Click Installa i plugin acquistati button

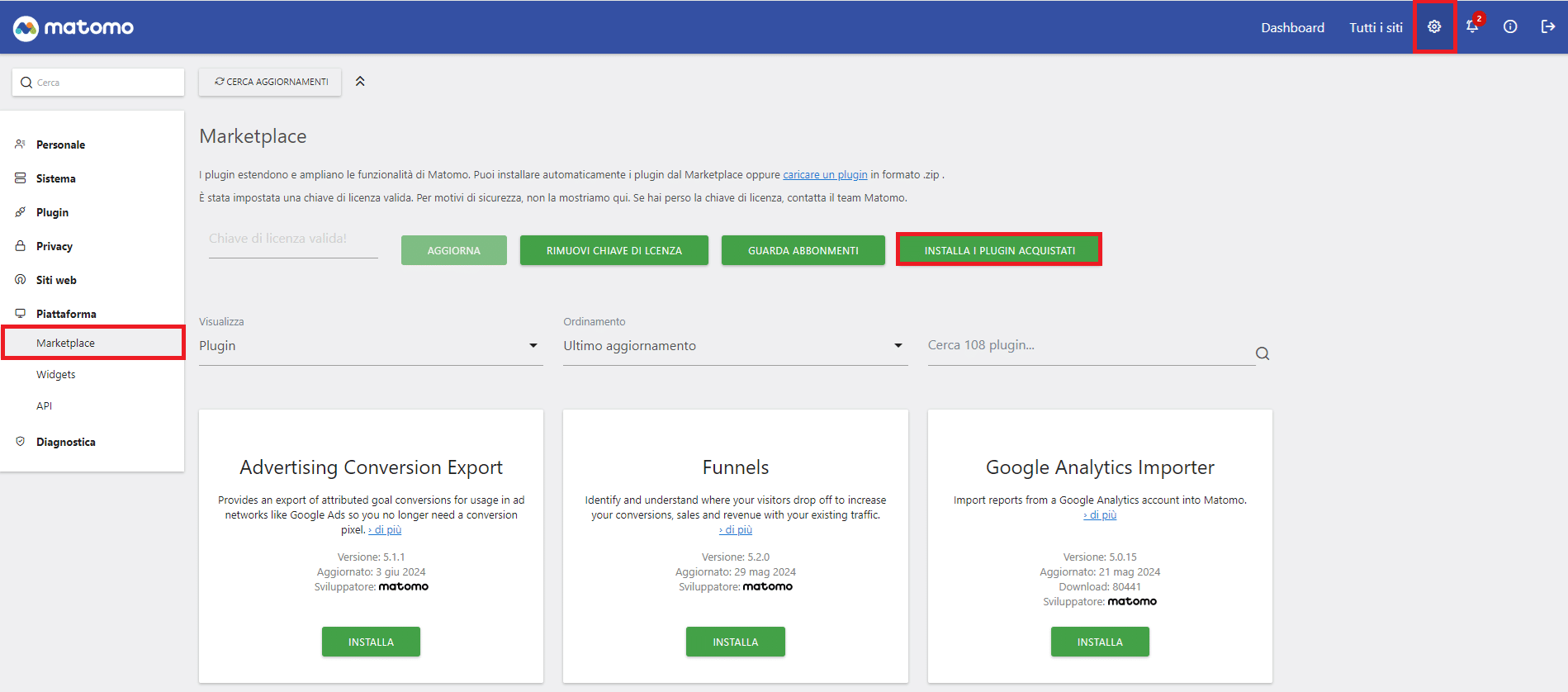click(999, 250)
